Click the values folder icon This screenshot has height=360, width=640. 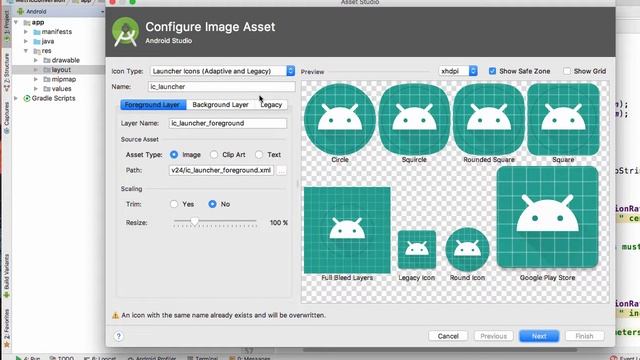point(47,89)
